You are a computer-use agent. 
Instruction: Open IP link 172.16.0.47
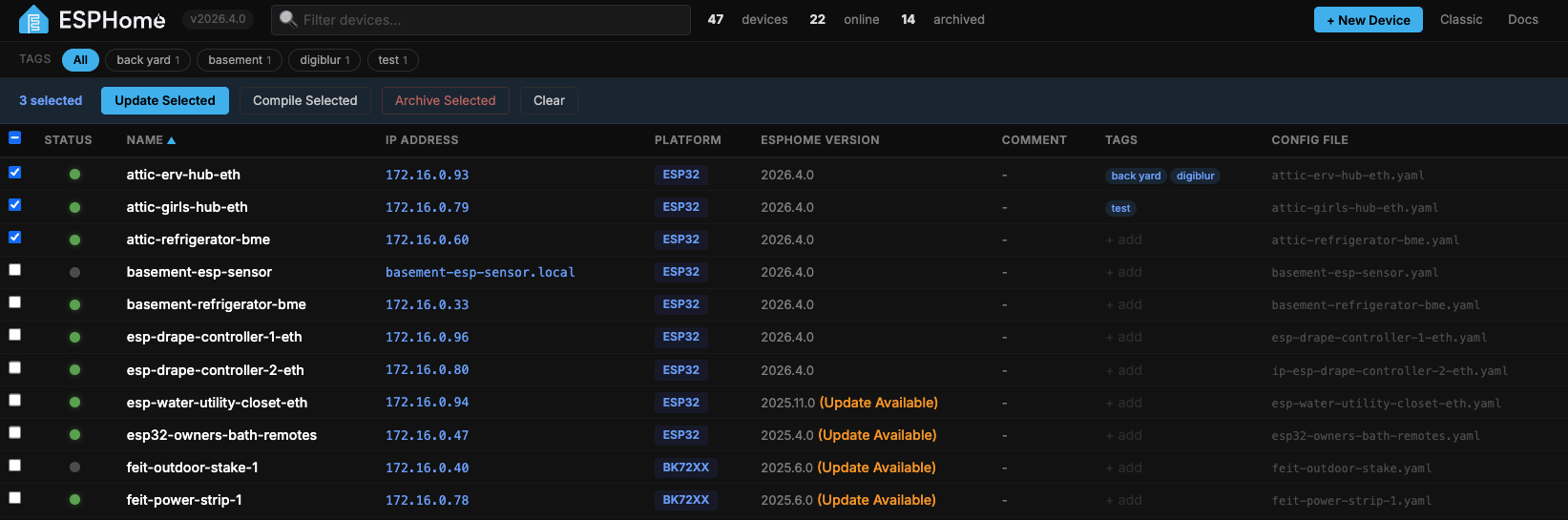pos(427,435)
